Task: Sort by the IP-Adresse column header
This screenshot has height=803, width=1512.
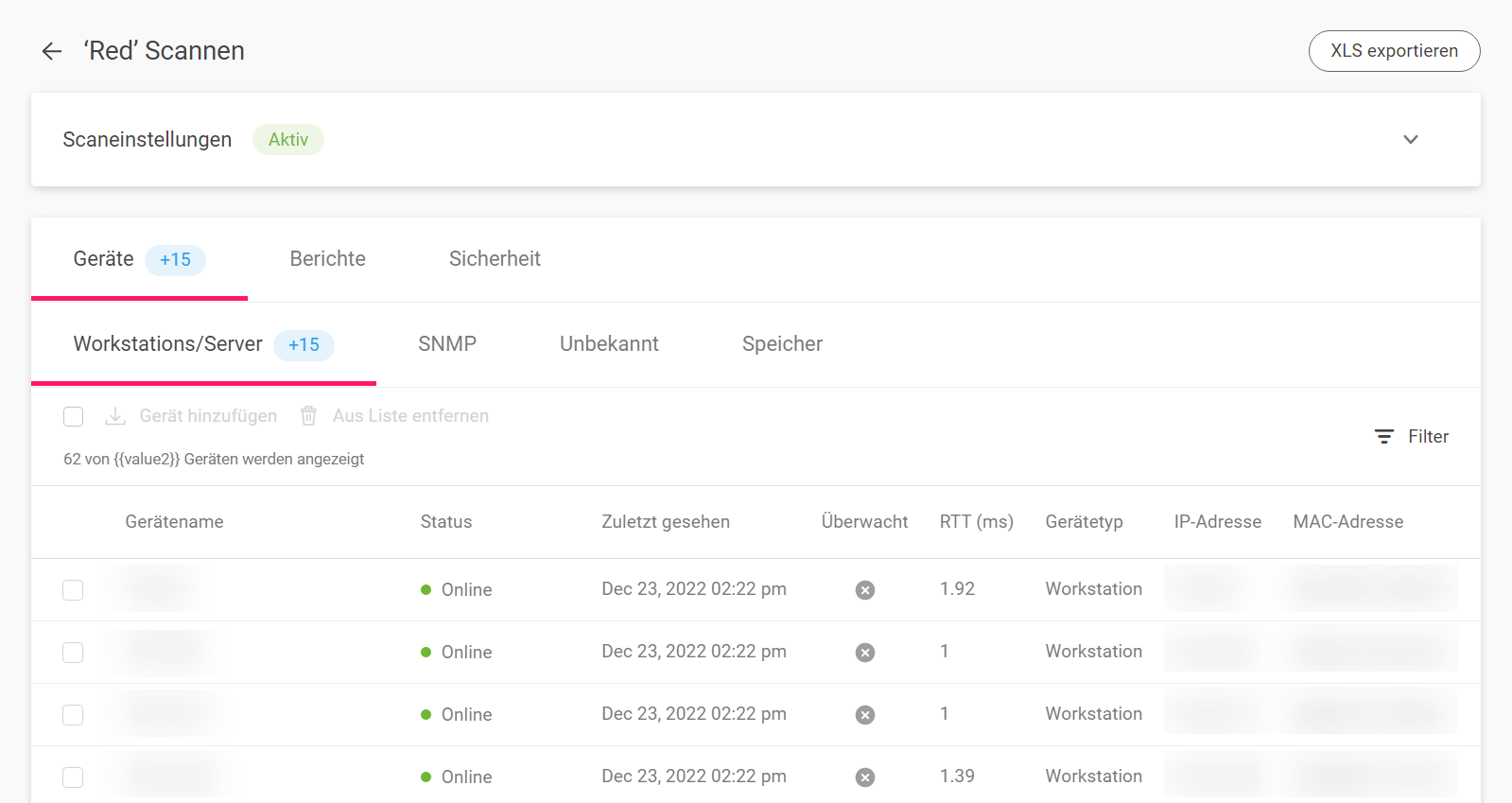Action: click(x=1217, y=522)
